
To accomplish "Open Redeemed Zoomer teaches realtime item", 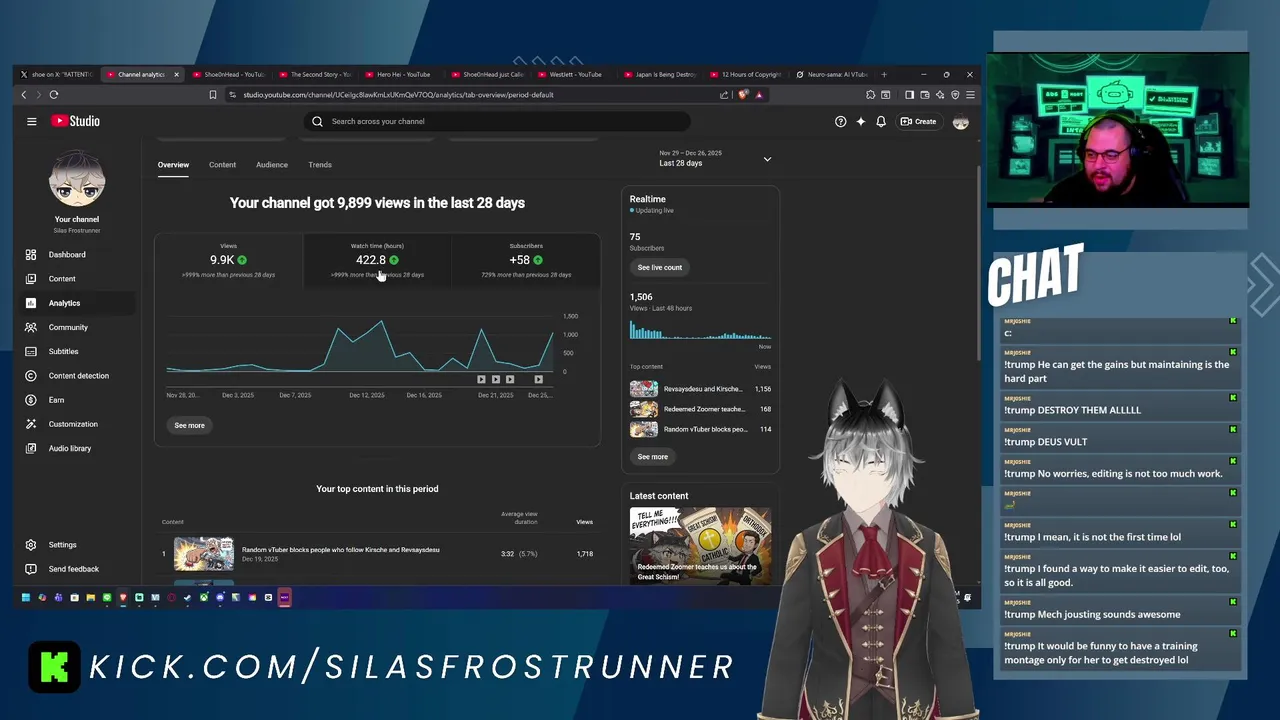I will [700, 409].
